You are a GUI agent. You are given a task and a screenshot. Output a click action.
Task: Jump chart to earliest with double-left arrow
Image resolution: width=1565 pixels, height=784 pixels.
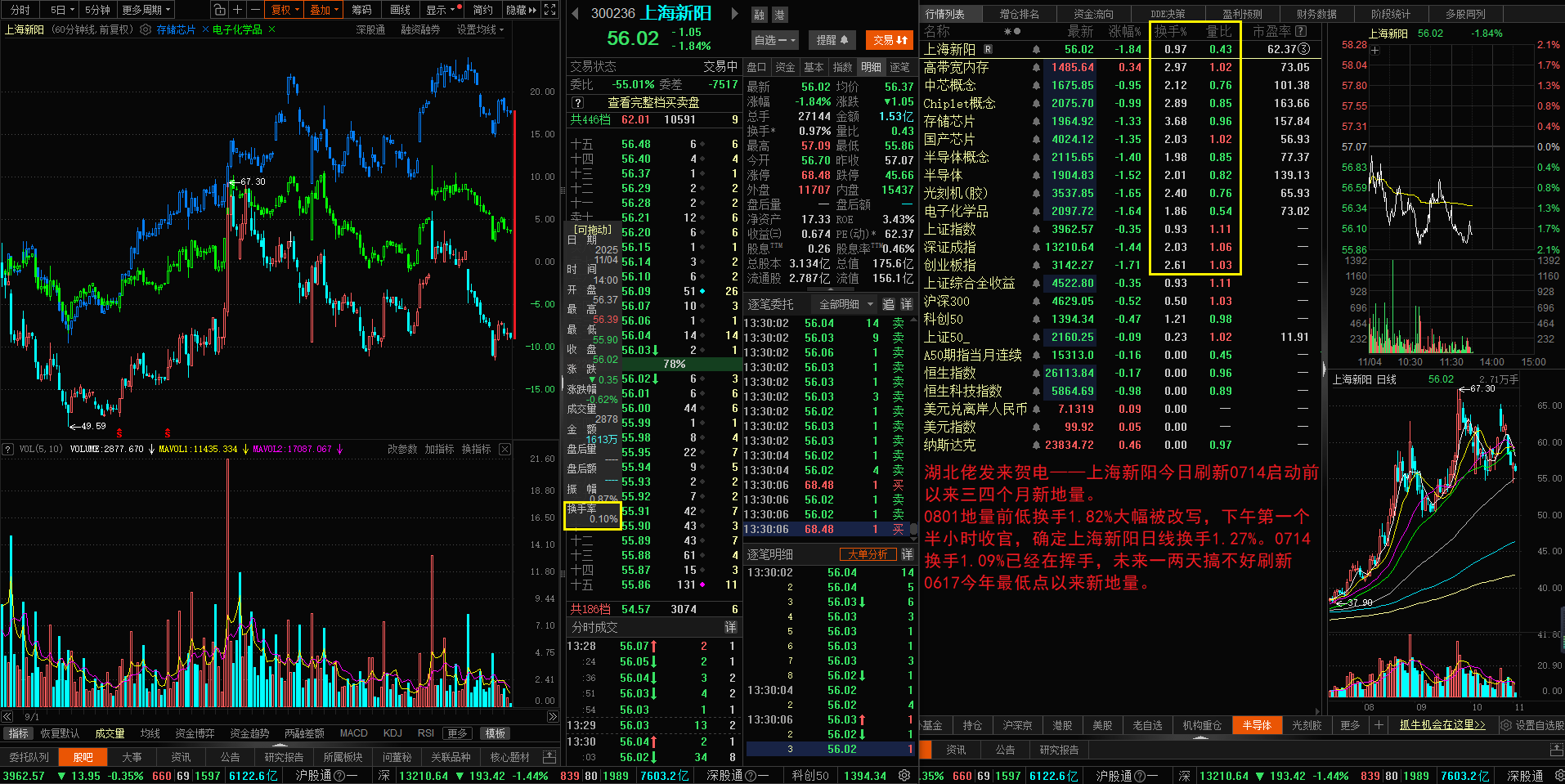point(7,716)
